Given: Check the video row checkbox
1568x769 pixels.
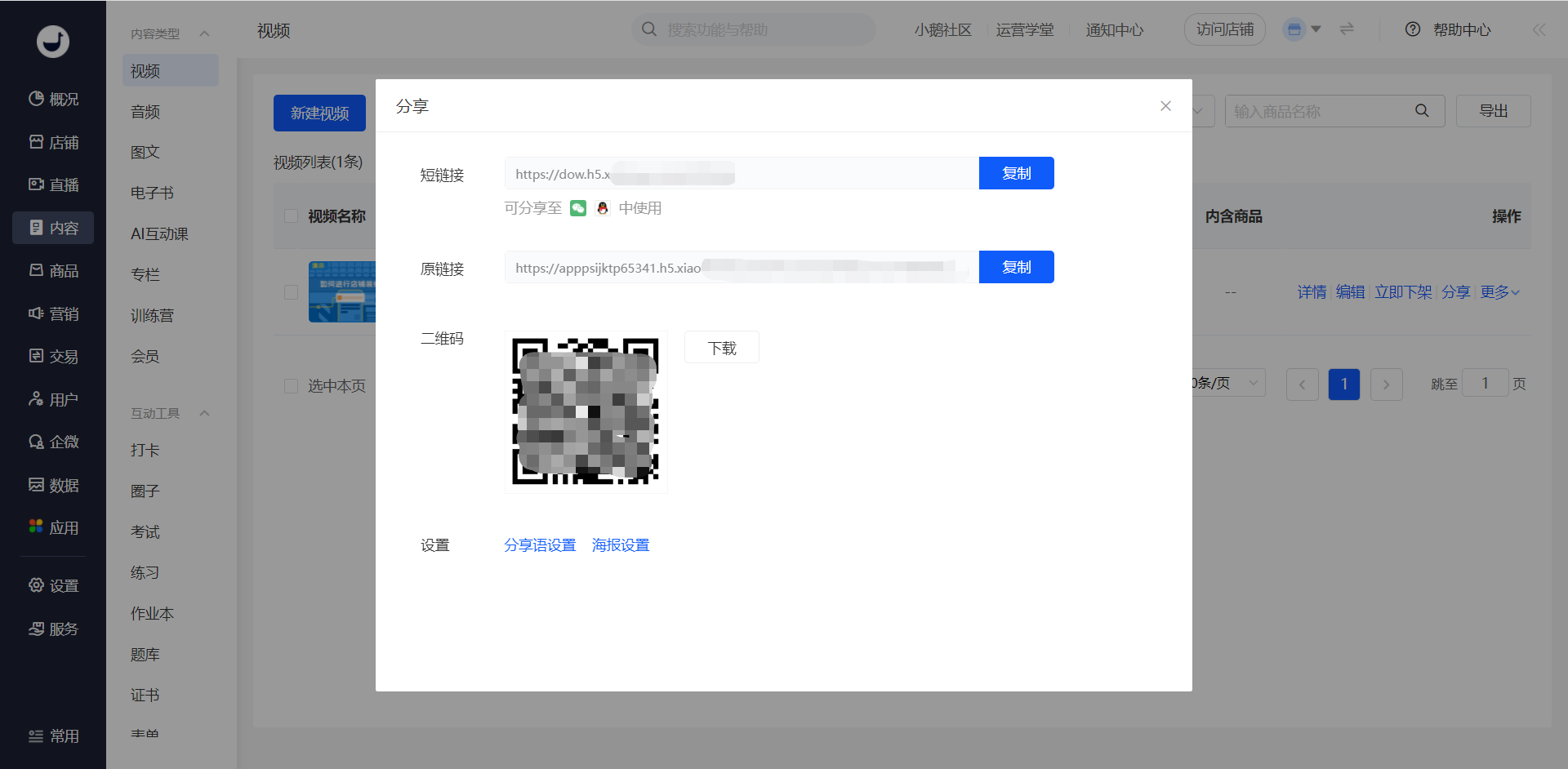Looking at the screenshot, I should coord(291,291).
